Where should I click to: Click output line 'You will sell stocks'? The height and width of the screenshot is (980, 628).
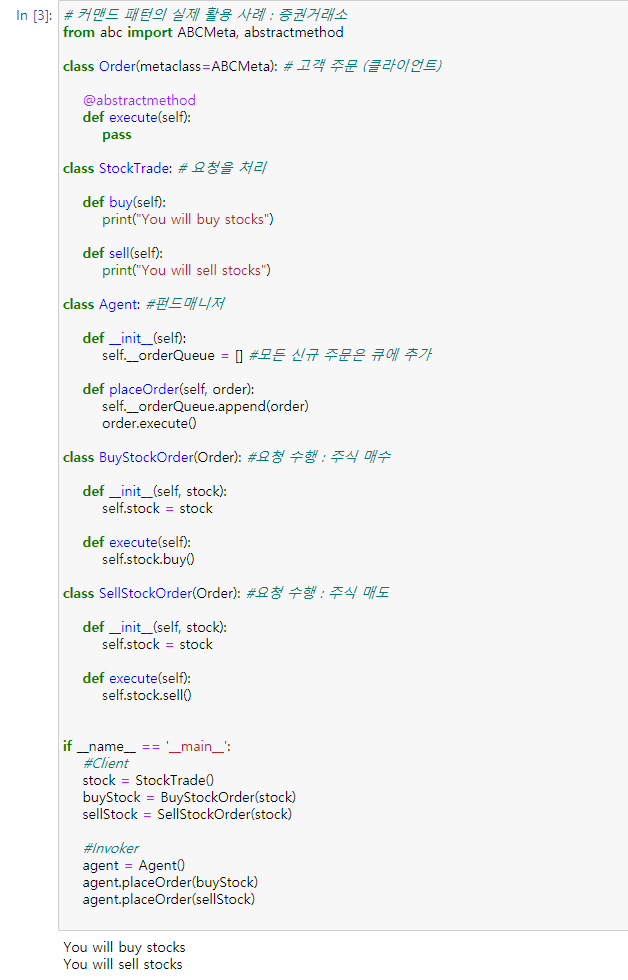(x=123, y=964)
